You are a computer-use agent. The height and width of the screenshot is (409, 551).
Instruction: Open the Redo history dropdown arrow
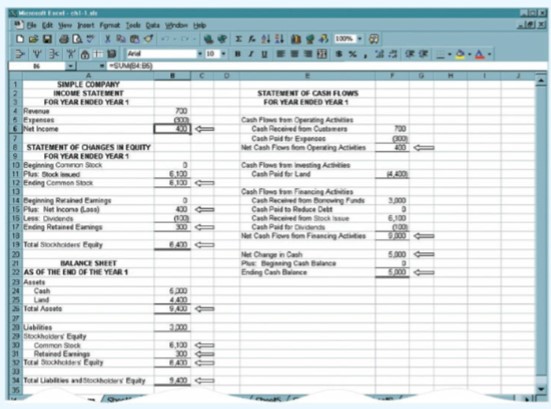(x=194, y=39)
